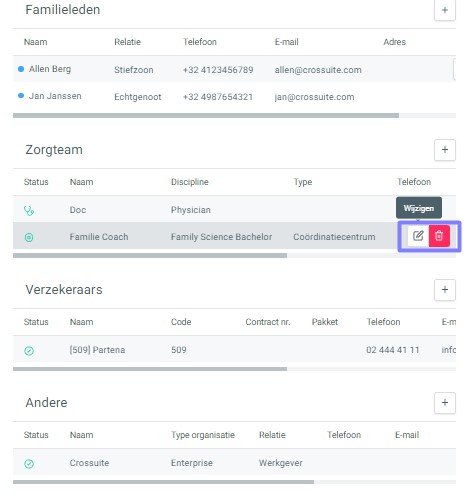Click the stethoscope status icon for Doc

(29, 211)
